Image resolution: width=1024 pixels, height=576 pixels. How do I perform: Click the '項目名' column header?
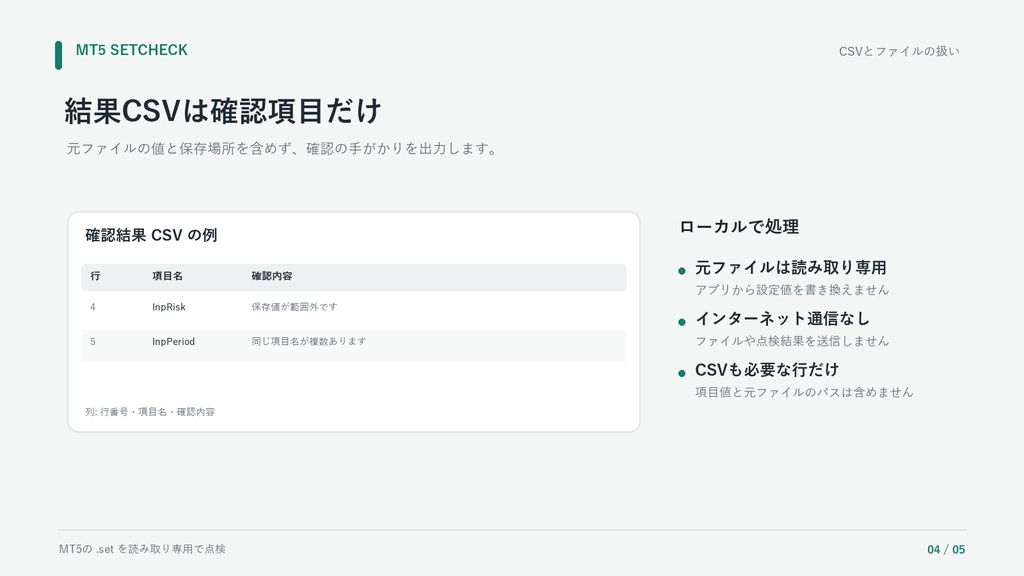[x=167, y=276]
